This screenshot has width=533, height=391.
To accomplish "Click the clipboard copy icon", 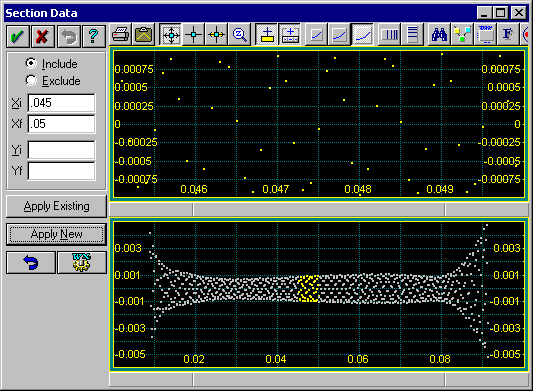I will (143, 34).
